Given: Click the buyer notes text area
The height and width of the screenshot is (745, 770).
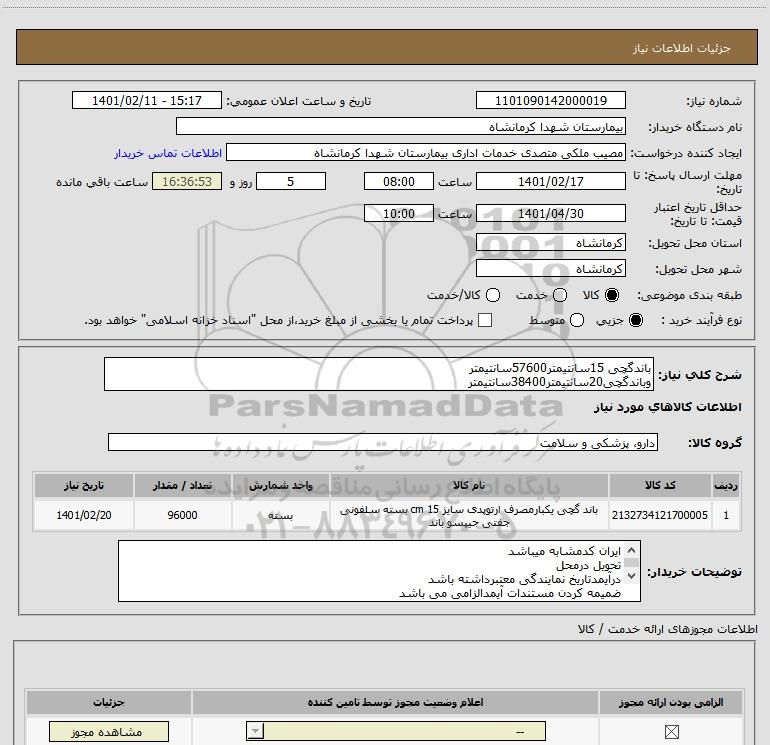Looking at the screenshot, I should coord(379,571).
